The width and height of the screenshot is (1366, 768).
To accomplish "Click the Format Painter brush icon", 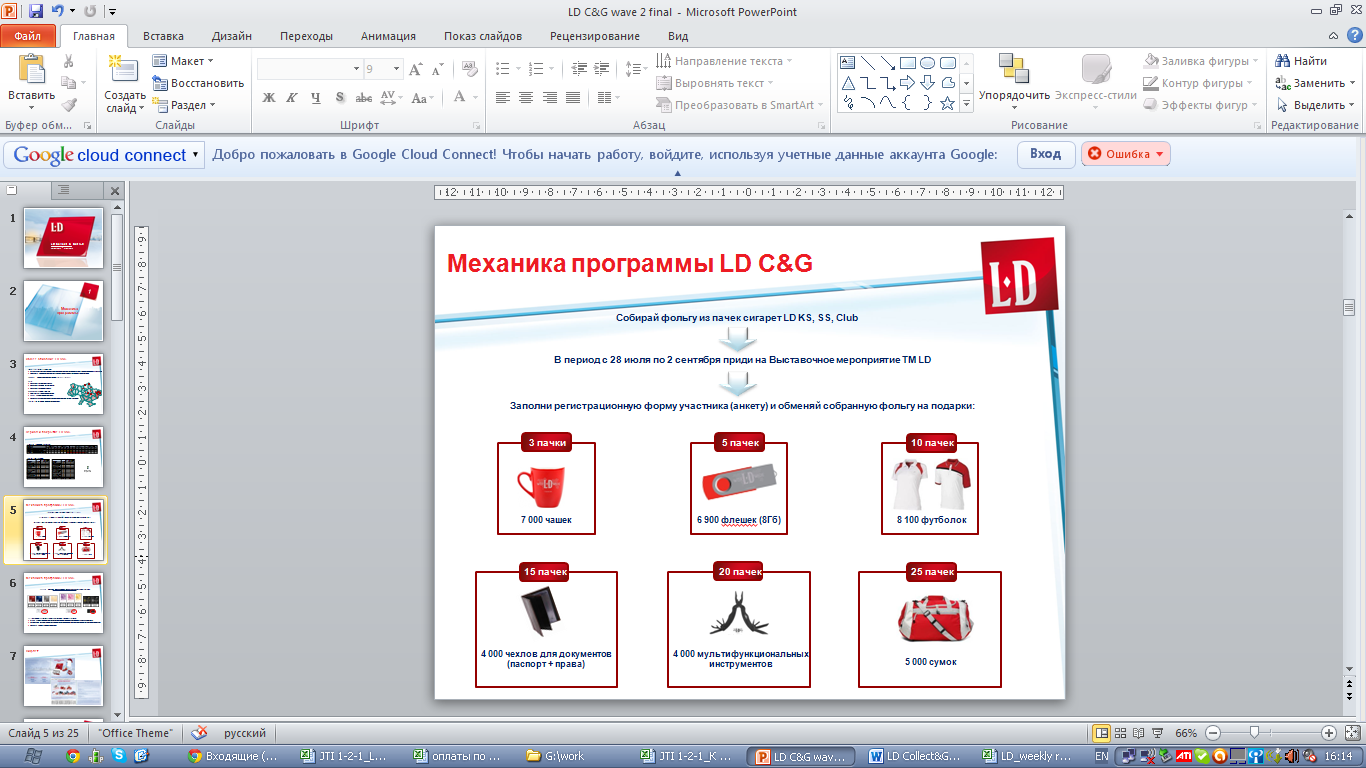I will click(69, 105).
